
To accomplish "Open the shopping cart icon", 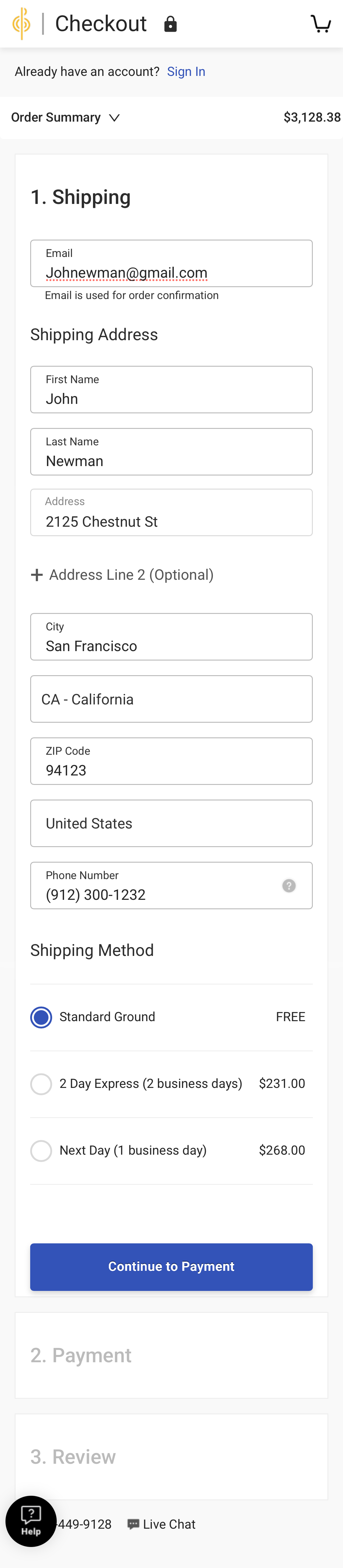I will [320, 24].
